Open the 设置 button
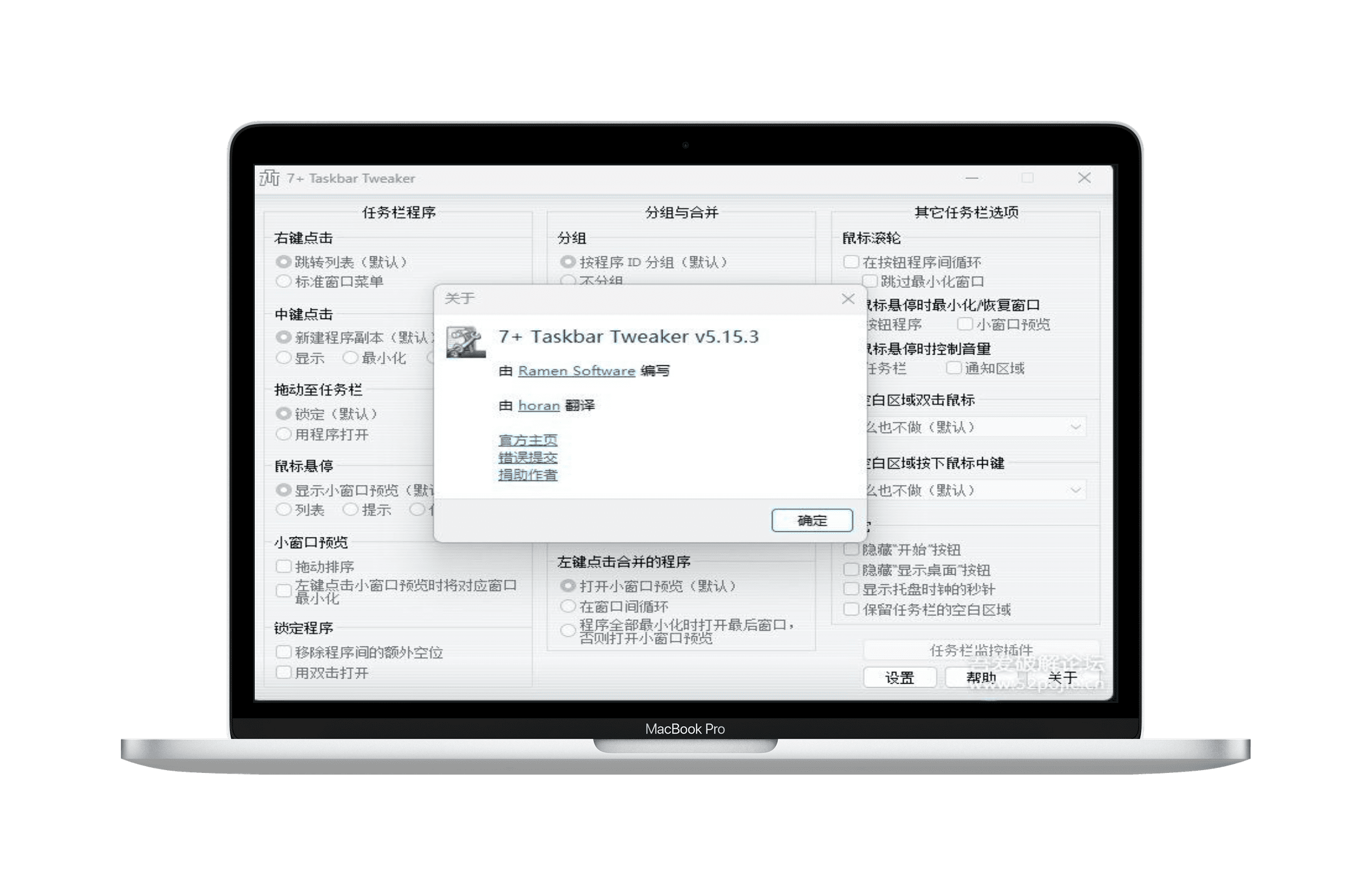Screen dimensions: 1372x896 tap(899, 678)
